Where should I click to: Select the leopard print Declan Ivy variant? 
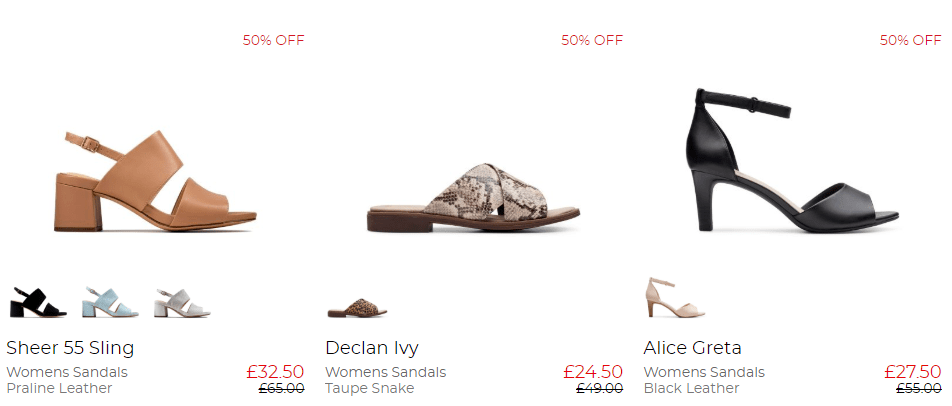pyautogui.click(x=357, y=308)
